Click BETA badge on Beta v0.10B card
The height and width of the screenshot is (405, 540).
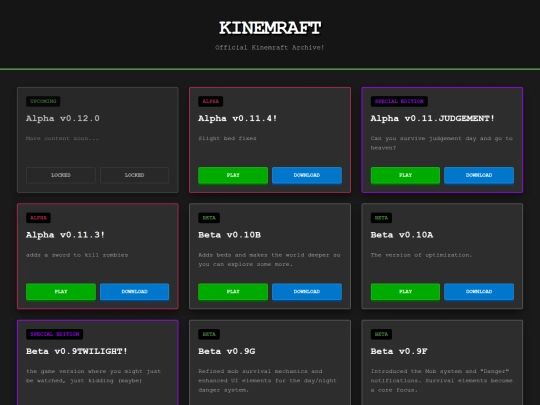(x=209, y=218)
